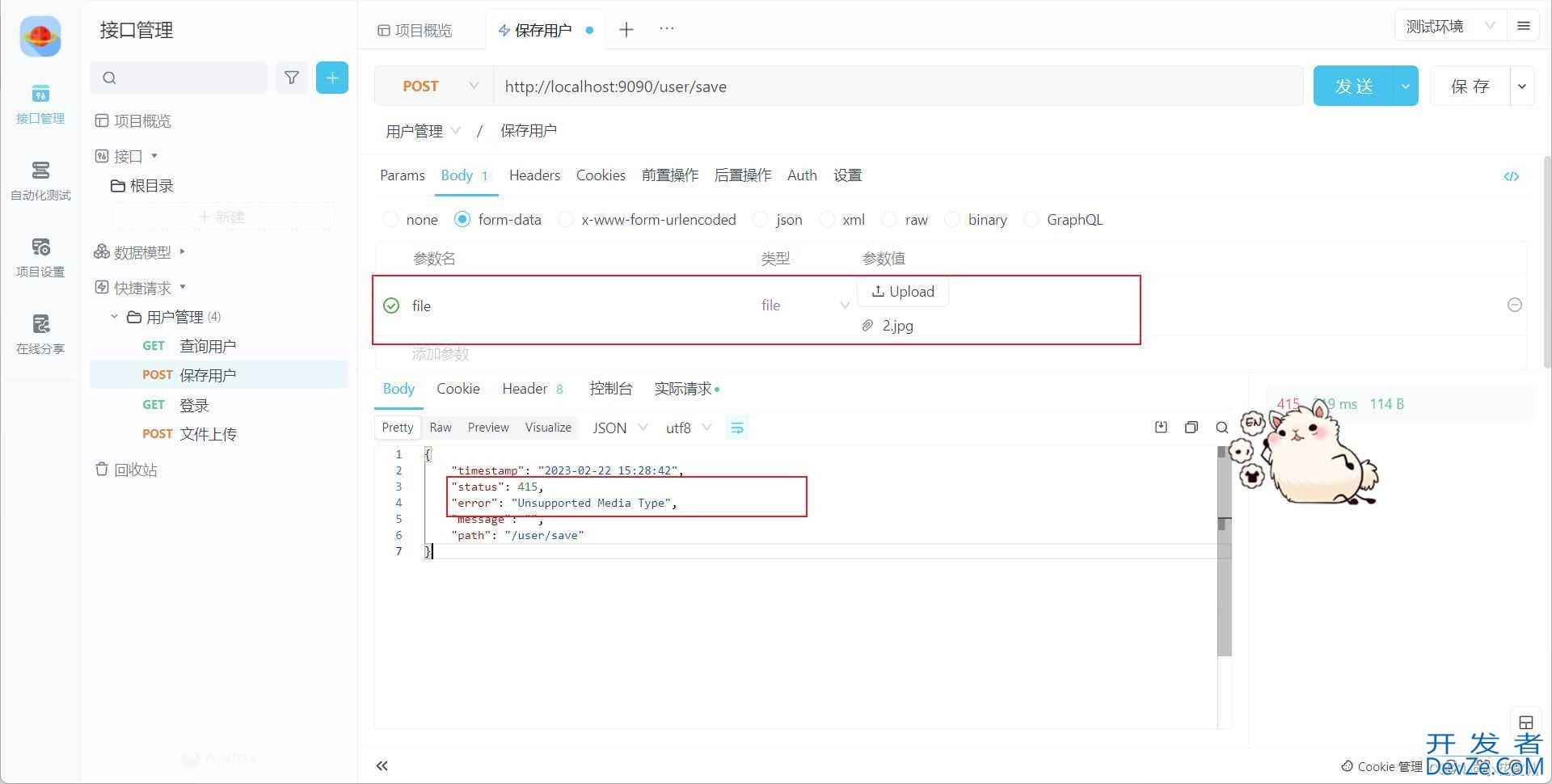
Task: Toggle the layout icon at bottom right
Action: 1526,723
